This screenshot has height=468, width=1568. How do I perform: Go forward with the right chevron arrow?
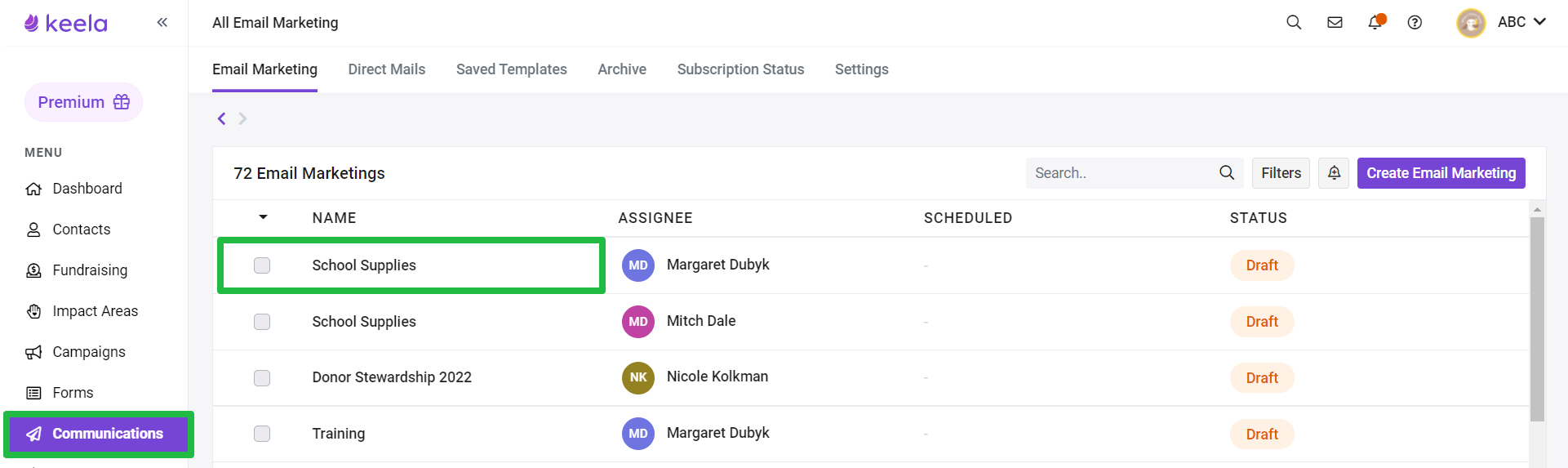coord(242,118)
